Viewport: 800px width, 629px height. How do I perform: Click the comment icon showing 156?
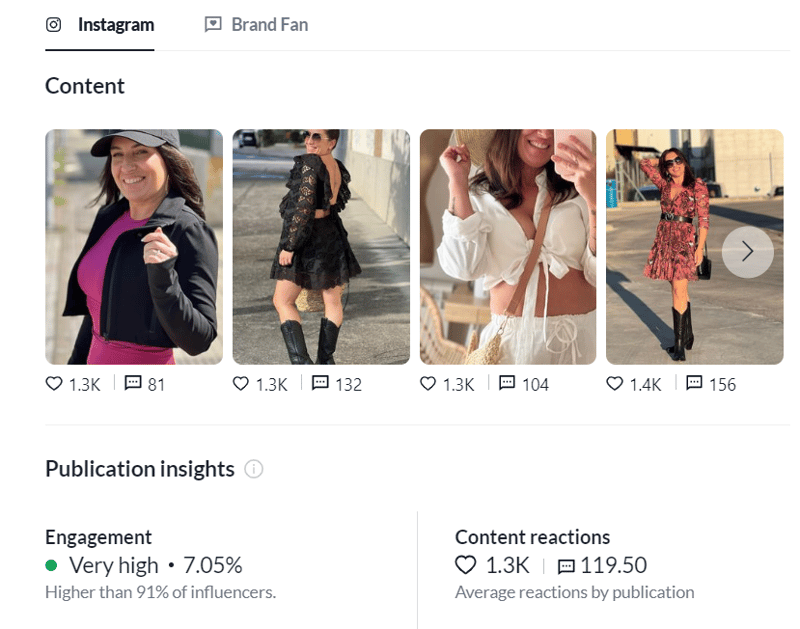pos(693,383)
